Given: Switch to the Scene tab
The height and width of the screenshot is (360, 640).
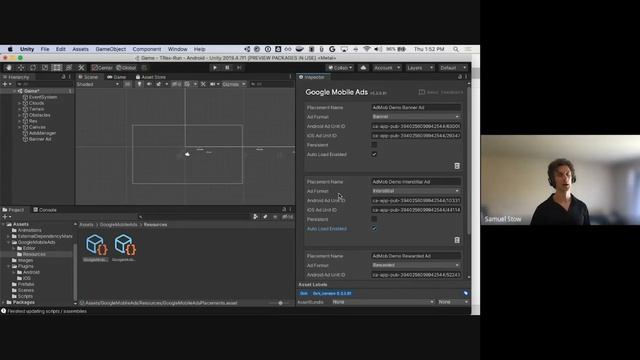Looking at the screenshot, I should pos(89,77).
